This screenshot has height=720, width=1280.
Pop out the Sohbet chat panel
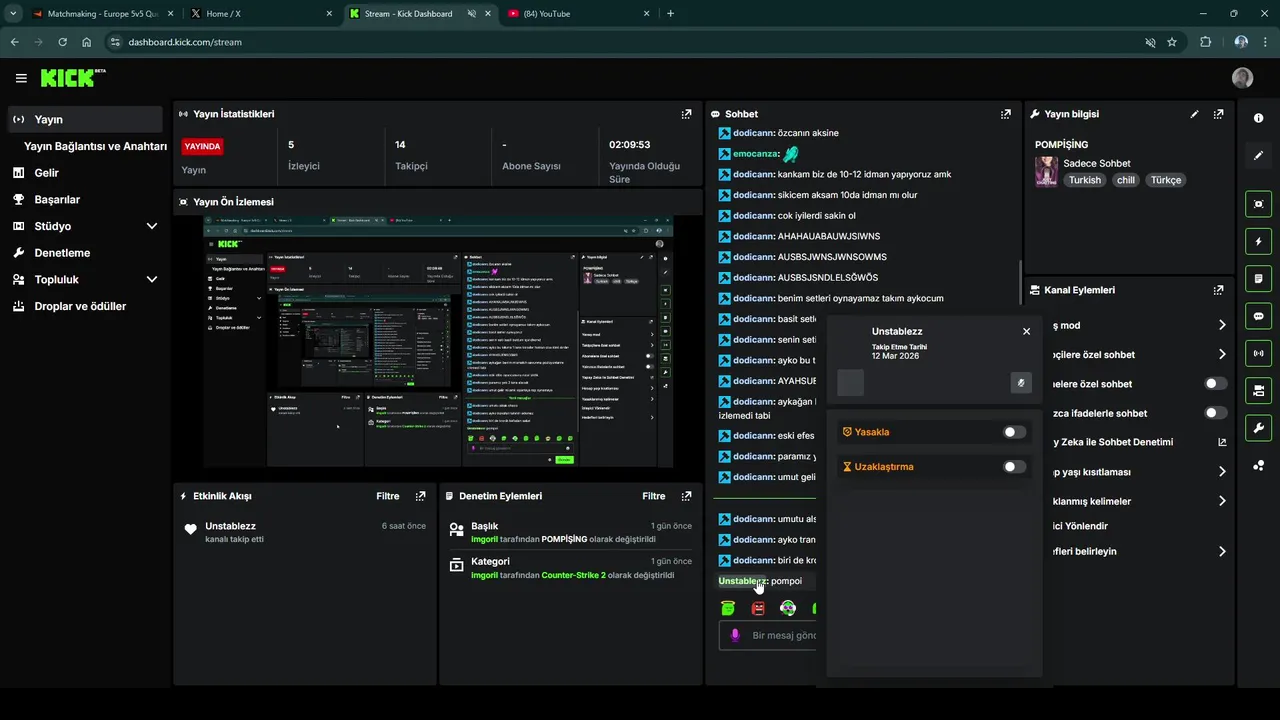pos(1005,114)
